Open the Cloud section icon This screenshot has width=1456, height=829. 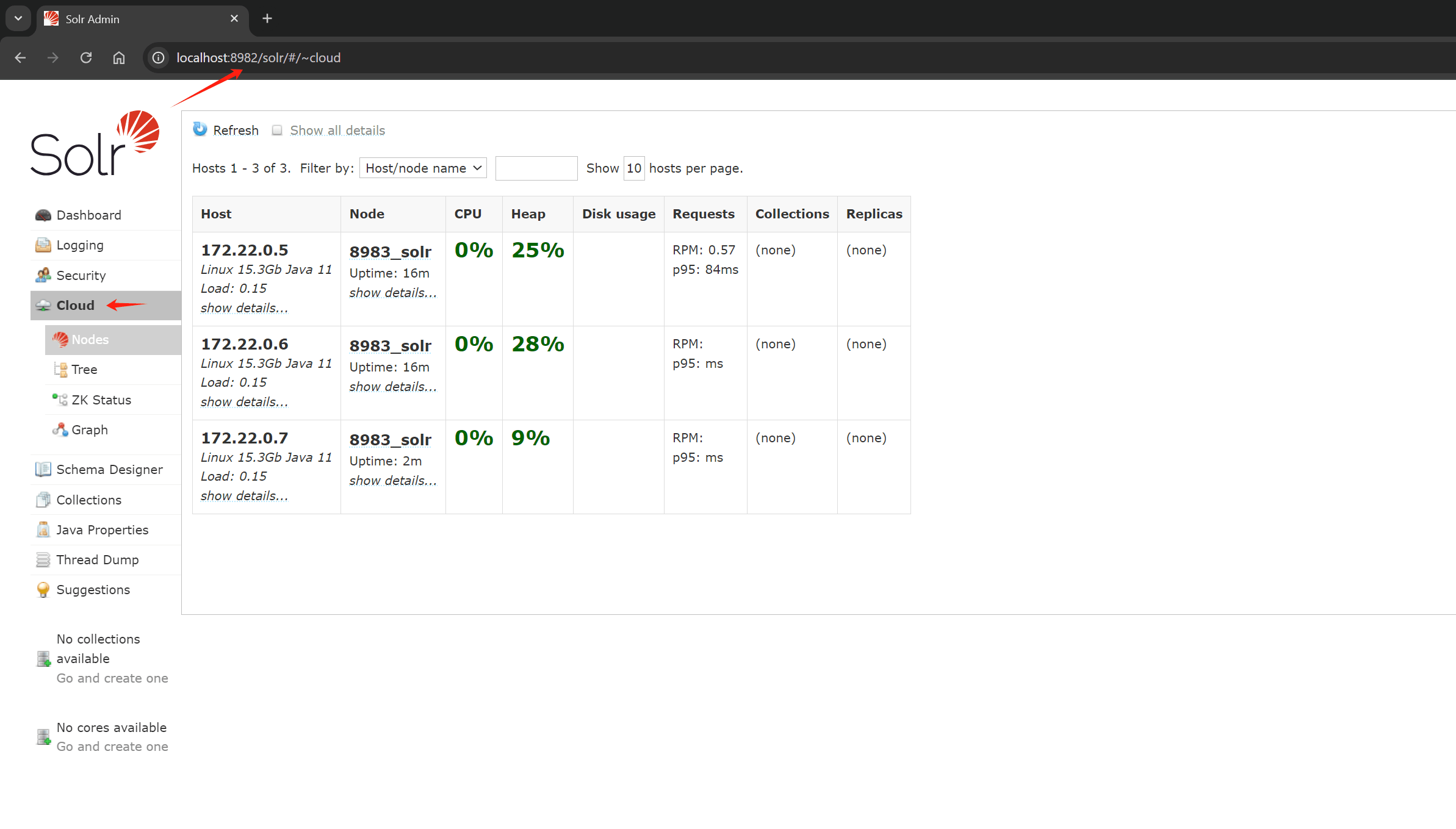click(x=44, y=305)
